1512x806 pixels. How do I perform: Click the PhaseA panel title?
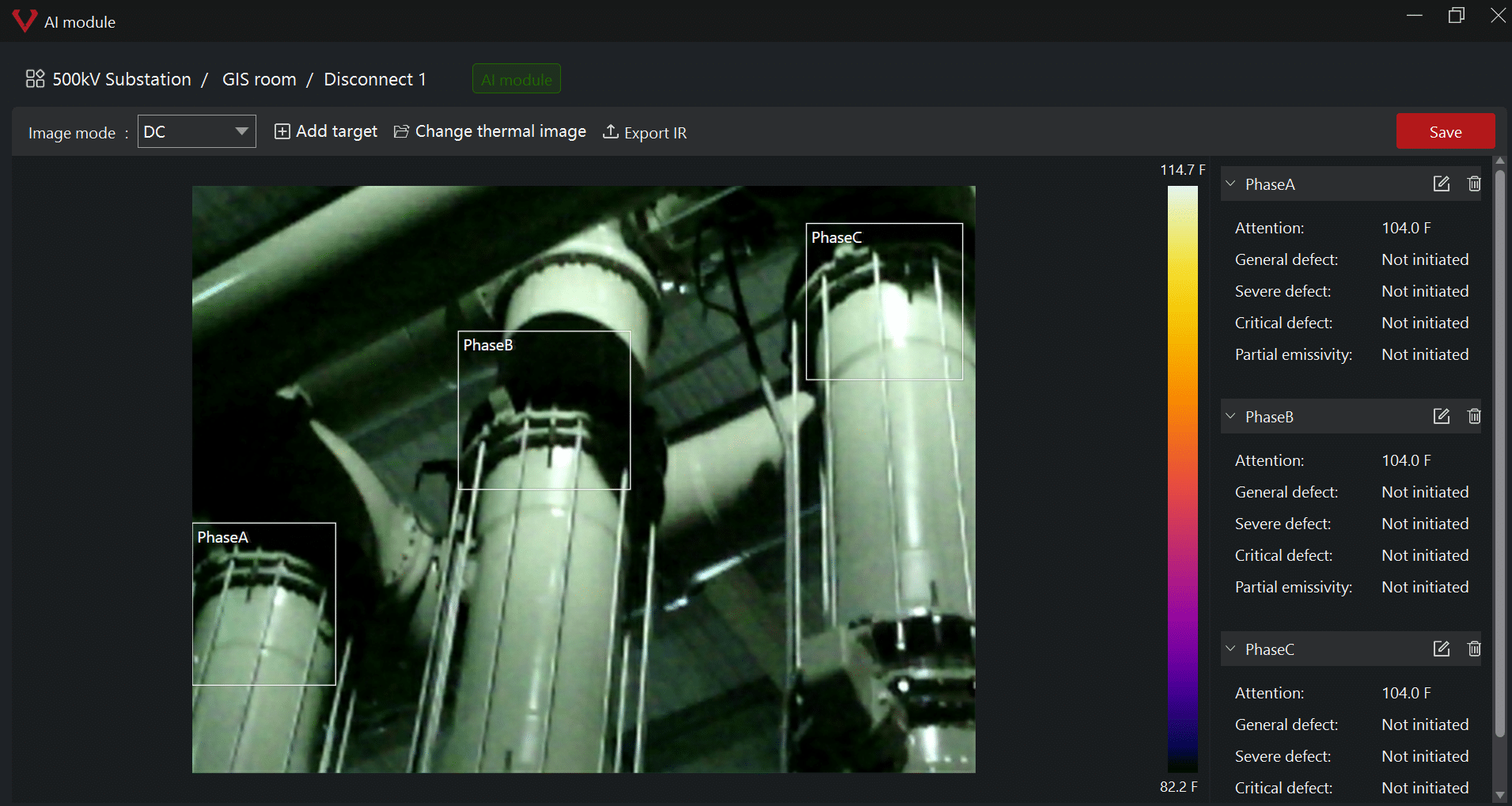click(x=1270, y=184)
